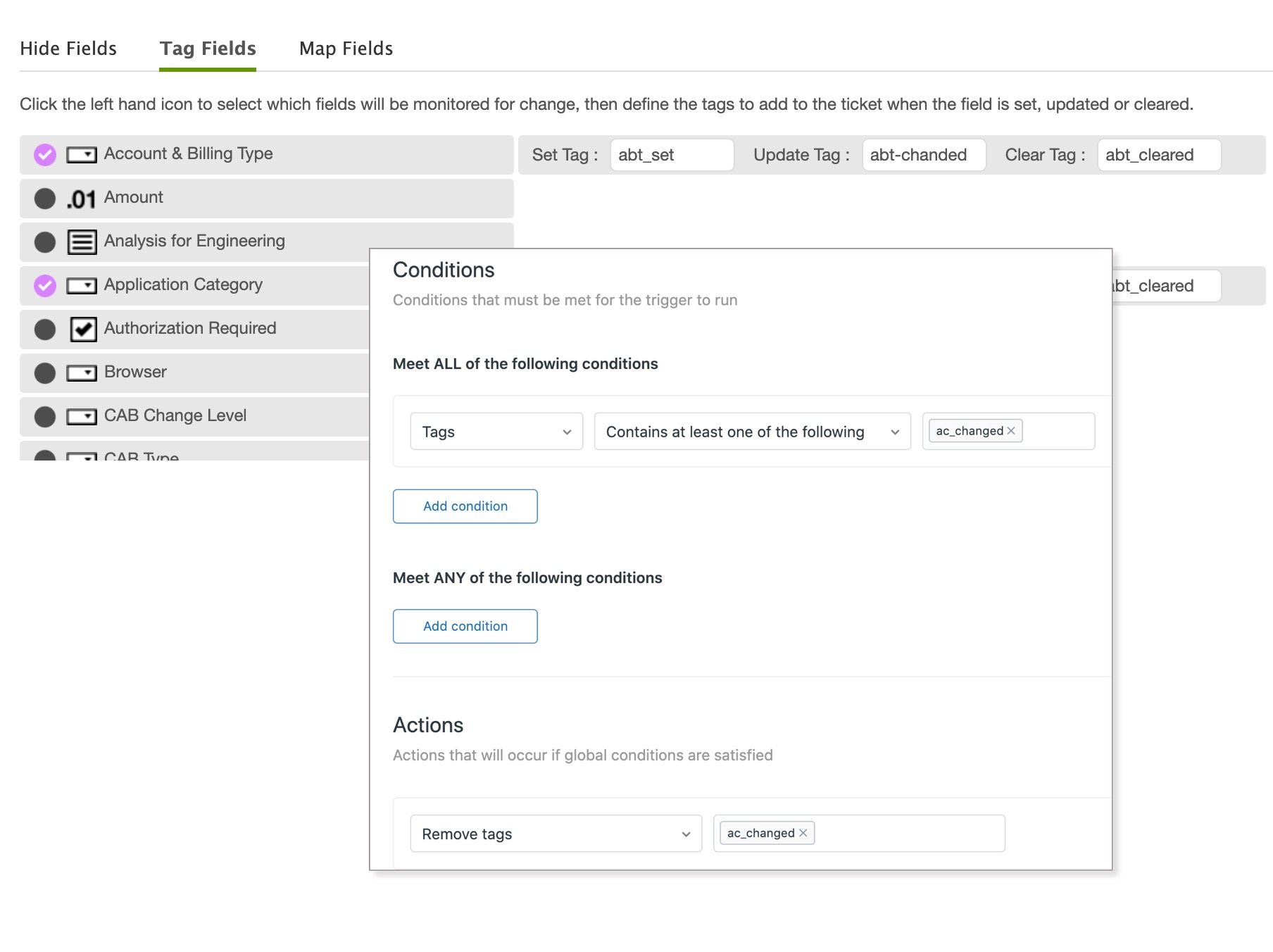Screen dimensions: 1273x952
Task: Click 'Meet ALL of the following conditions' text
Action: 525,364
